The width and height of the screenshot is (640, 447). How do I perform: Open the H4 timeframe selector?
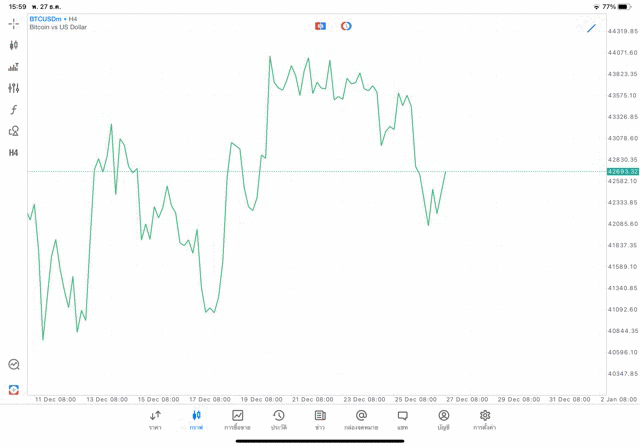tap(14, 153)
